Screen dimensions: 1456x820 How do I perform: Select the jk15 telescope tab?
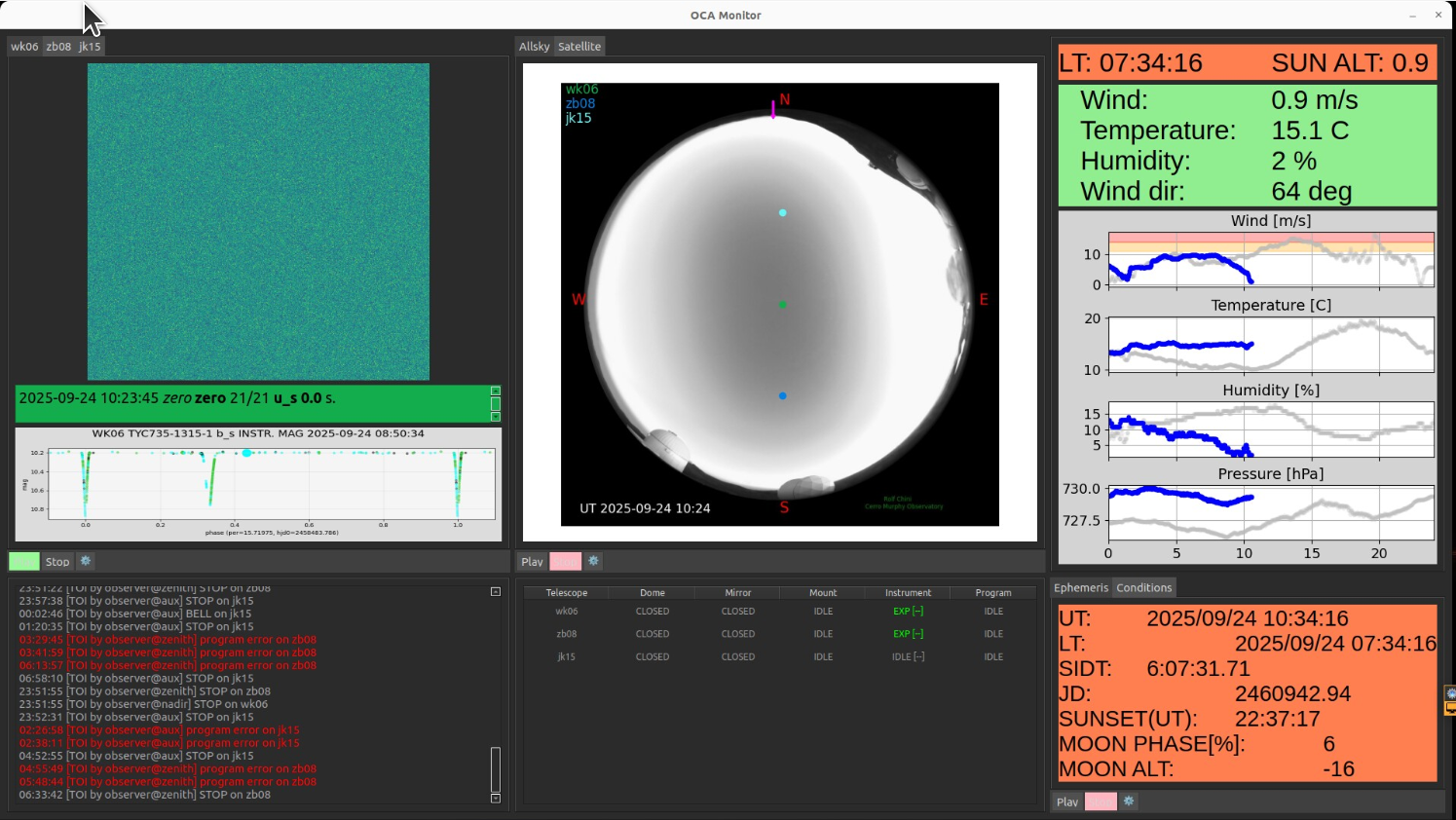[88, 46]
